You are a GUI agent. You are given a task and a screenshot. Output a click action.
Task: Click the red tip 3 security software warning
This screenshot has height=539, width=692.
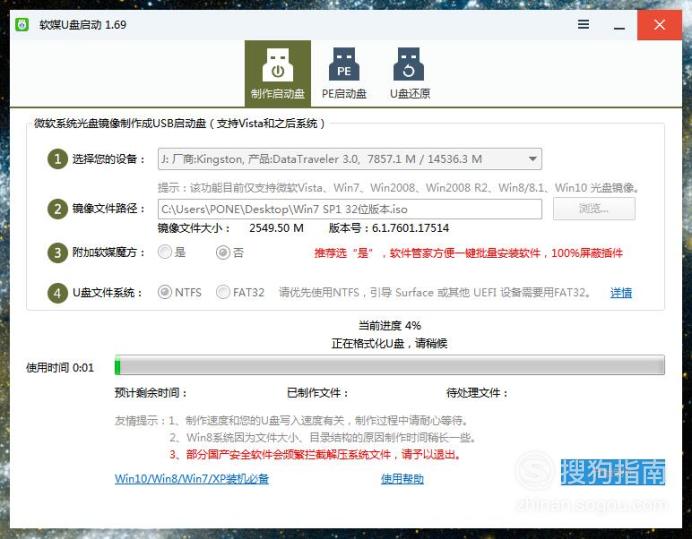click(315, 454)
